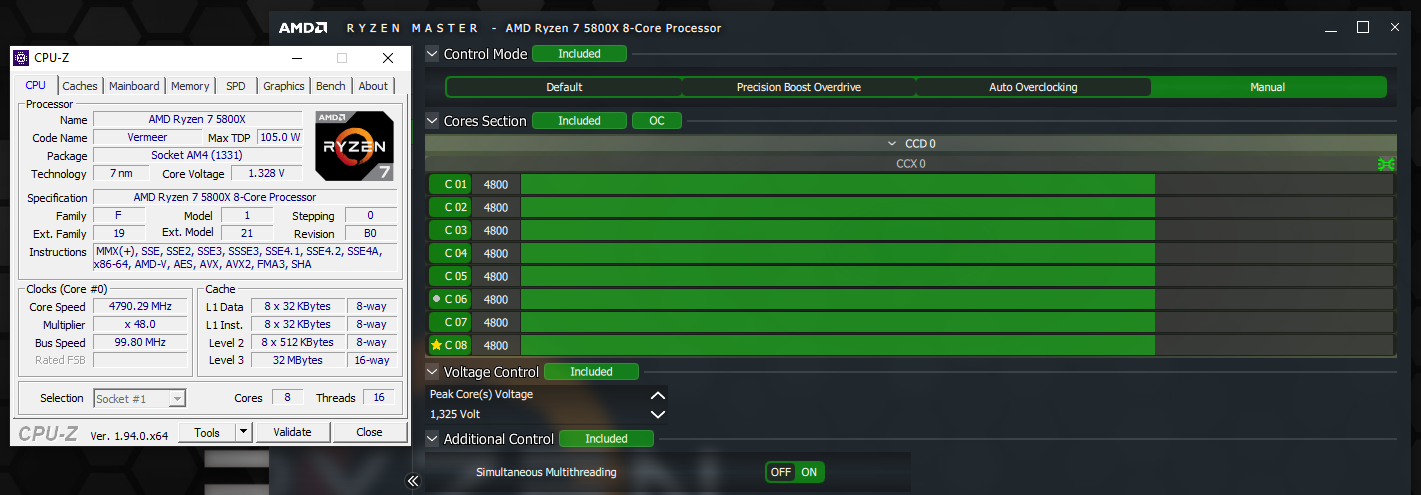
Task: Increase Peak Core(s) Voltage with up arrow
Action: [657, 395]
